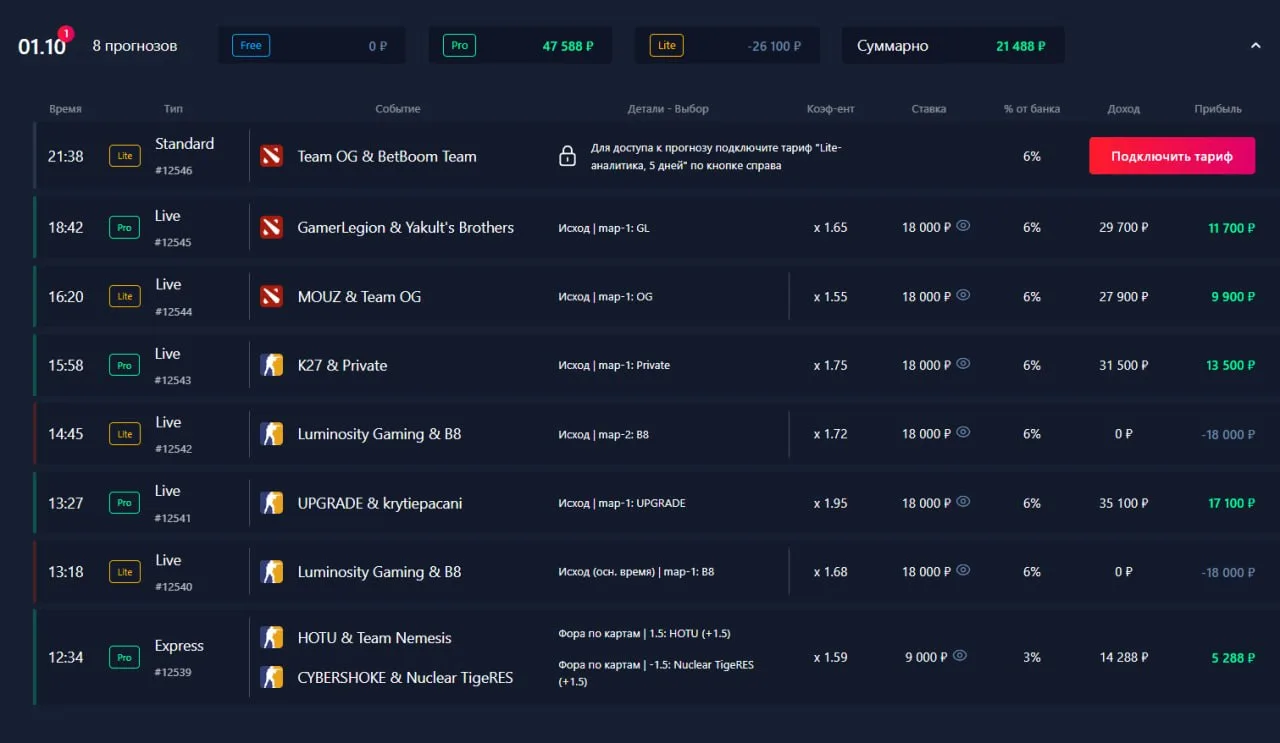Toggle the eye icon in the #12542 row
The image size is (1280, 743).
coord(963,433)
